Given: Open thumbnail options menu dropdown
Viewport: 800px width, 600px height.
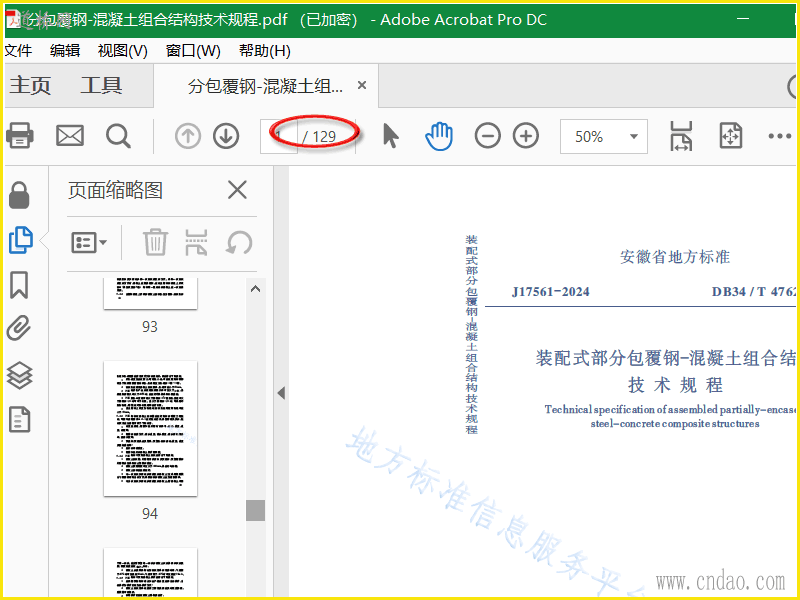Looking at the screenshot, I should click(x=89, y=242).
